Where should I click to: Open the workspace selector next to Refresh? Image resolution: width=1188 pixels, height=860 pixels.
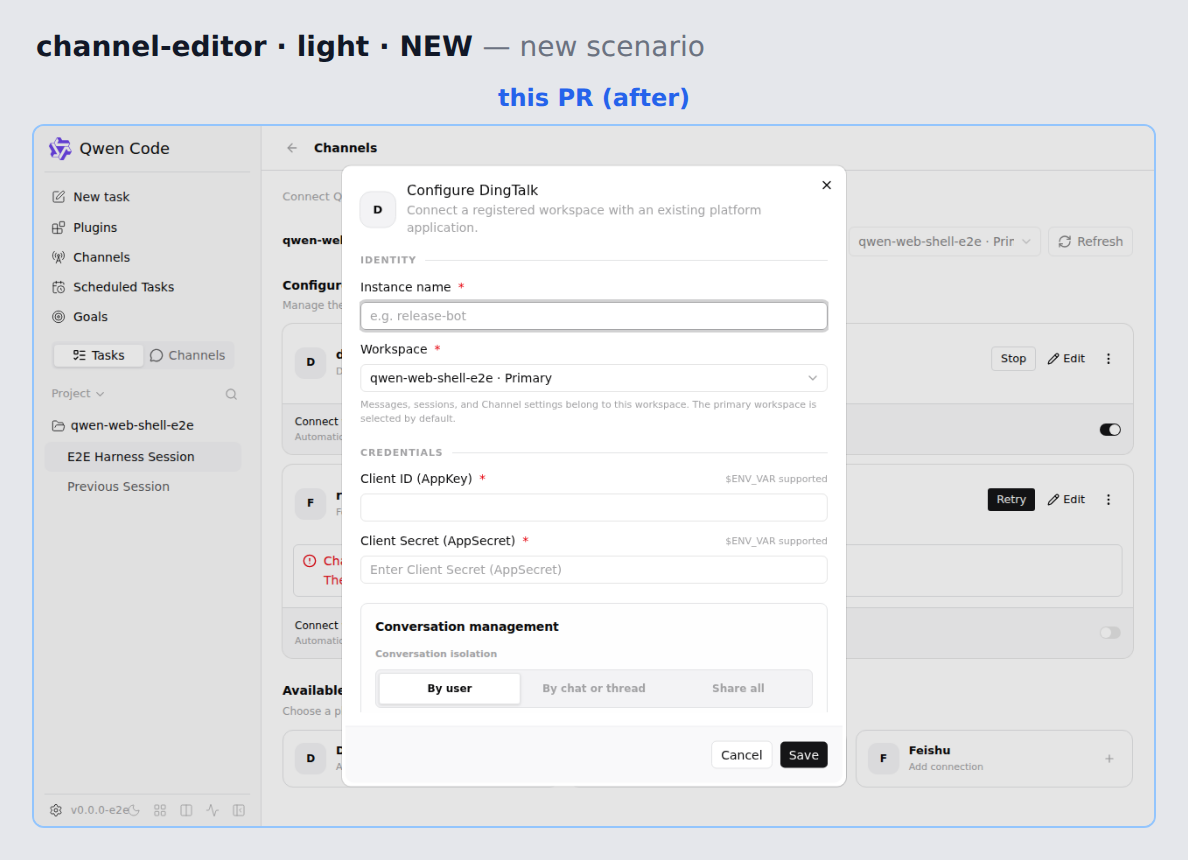pos(944,242)
